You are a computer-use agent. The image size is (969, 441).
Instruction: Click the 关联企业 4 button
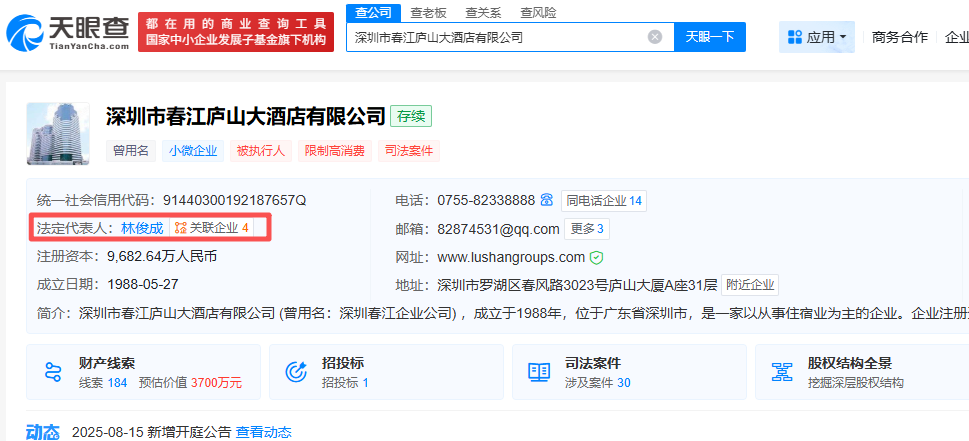212,228
